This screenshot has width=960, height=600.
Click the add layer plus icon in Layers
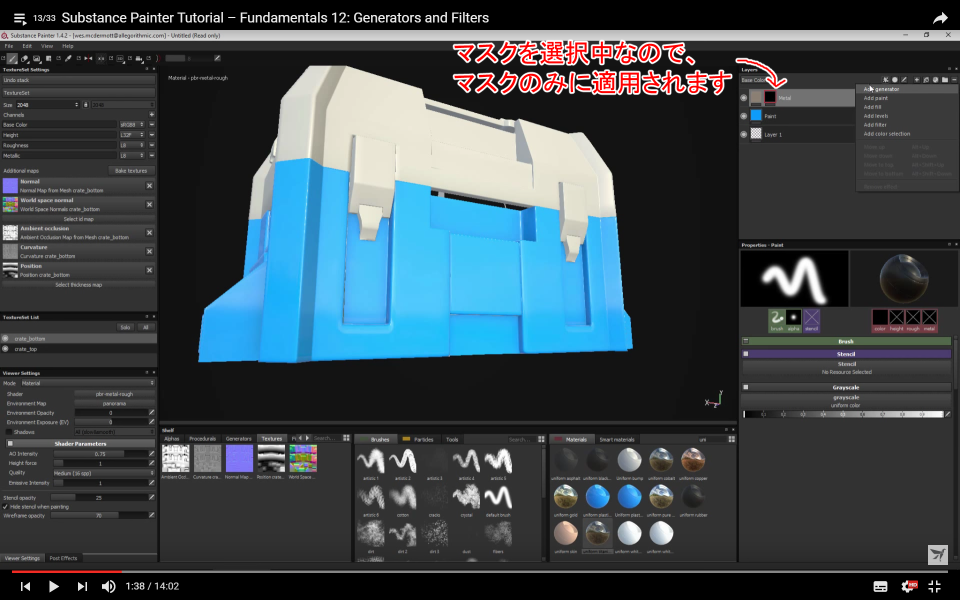coord(917,80)
